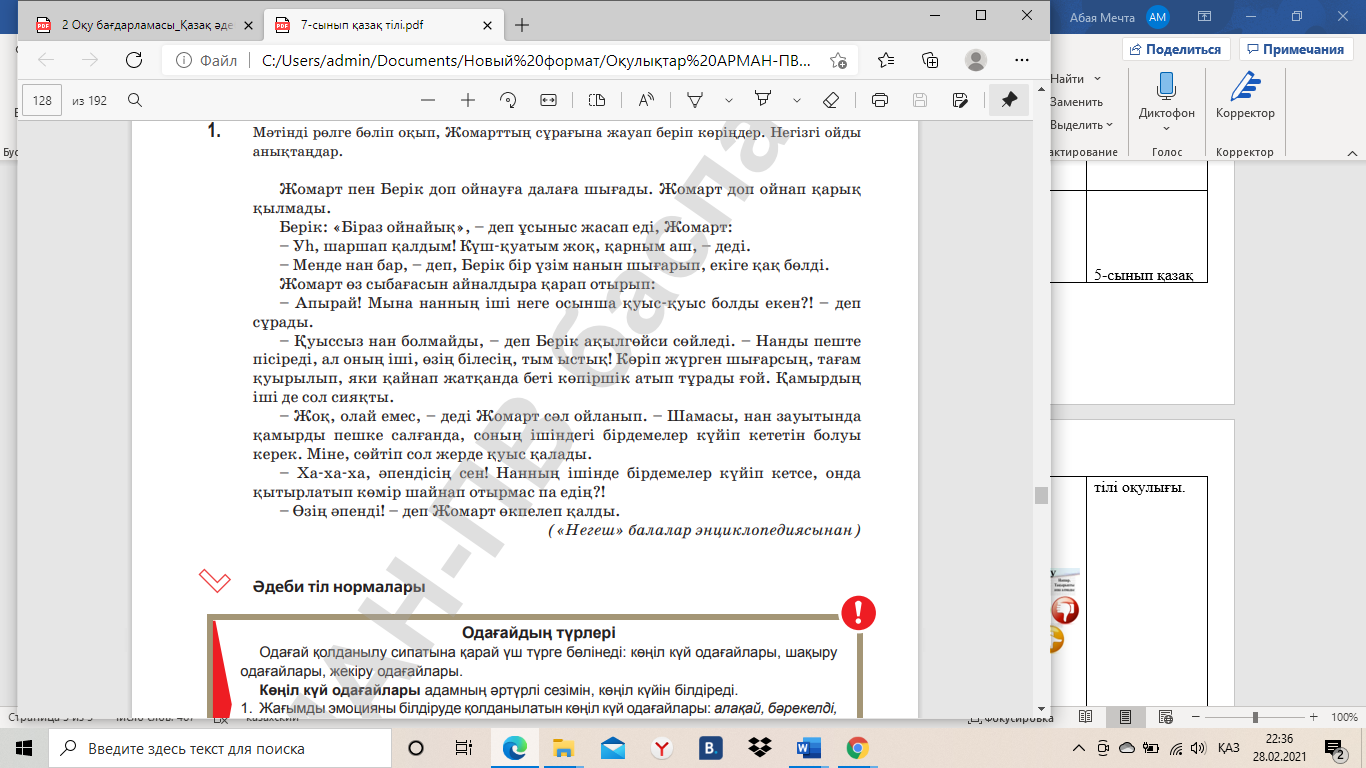1366x768 pixels.
Task: Click the Поделиться button in Word
Action: tap(1176, 49)
